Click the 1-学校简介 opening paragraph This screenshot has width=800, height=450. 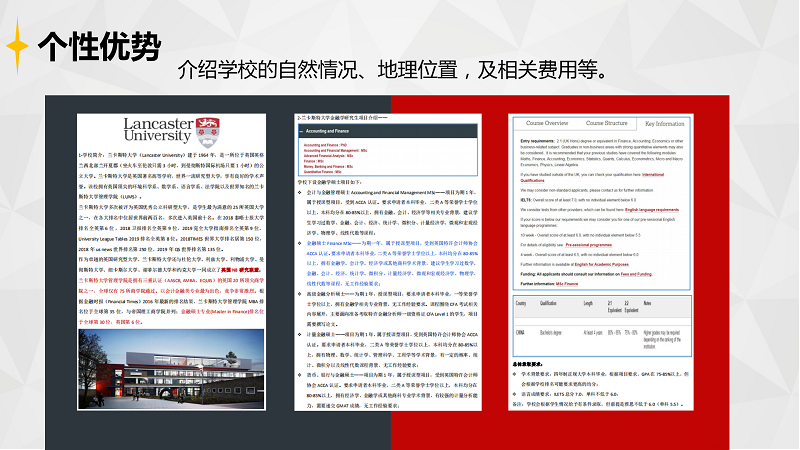[x=171, y=176]
